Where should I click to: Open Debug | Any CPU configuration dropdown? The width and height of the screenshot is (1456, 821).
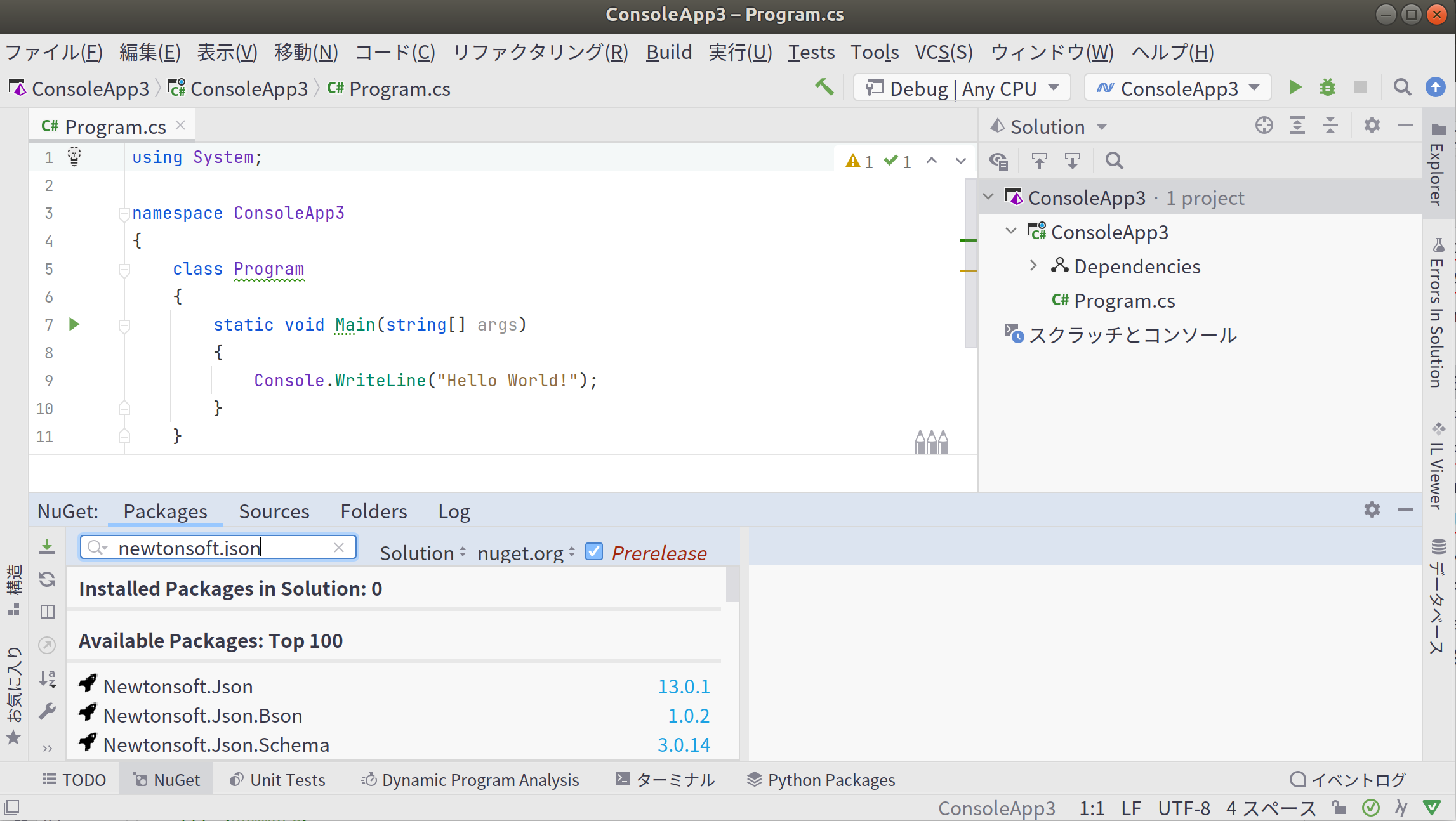point(962,88)
